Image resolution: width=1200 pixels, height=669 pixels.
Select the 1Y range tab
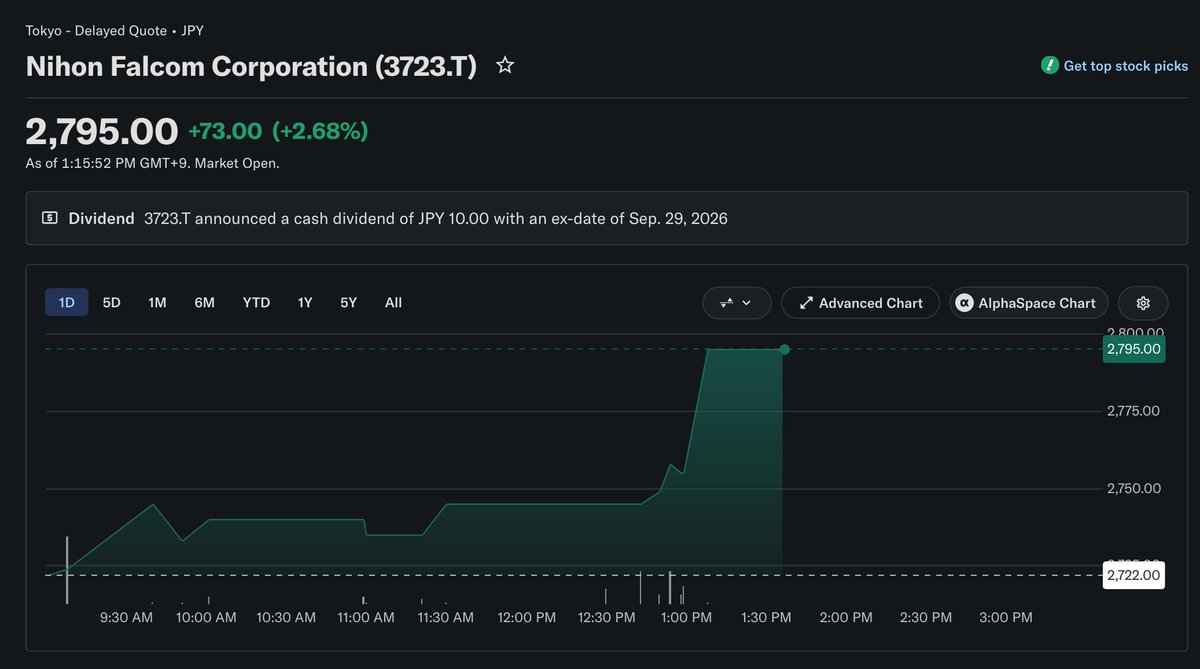tap(304, 302)
